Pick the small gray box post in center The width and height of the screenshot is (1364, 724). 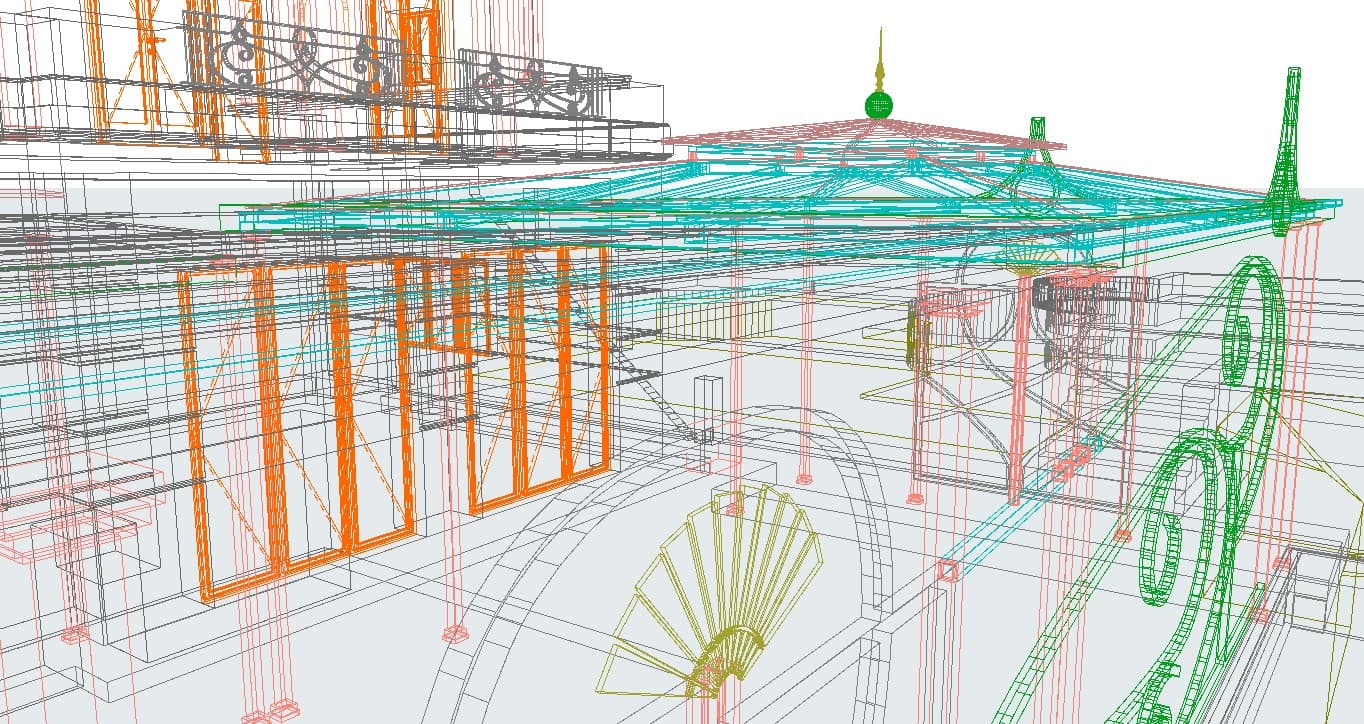pos(708,408)
